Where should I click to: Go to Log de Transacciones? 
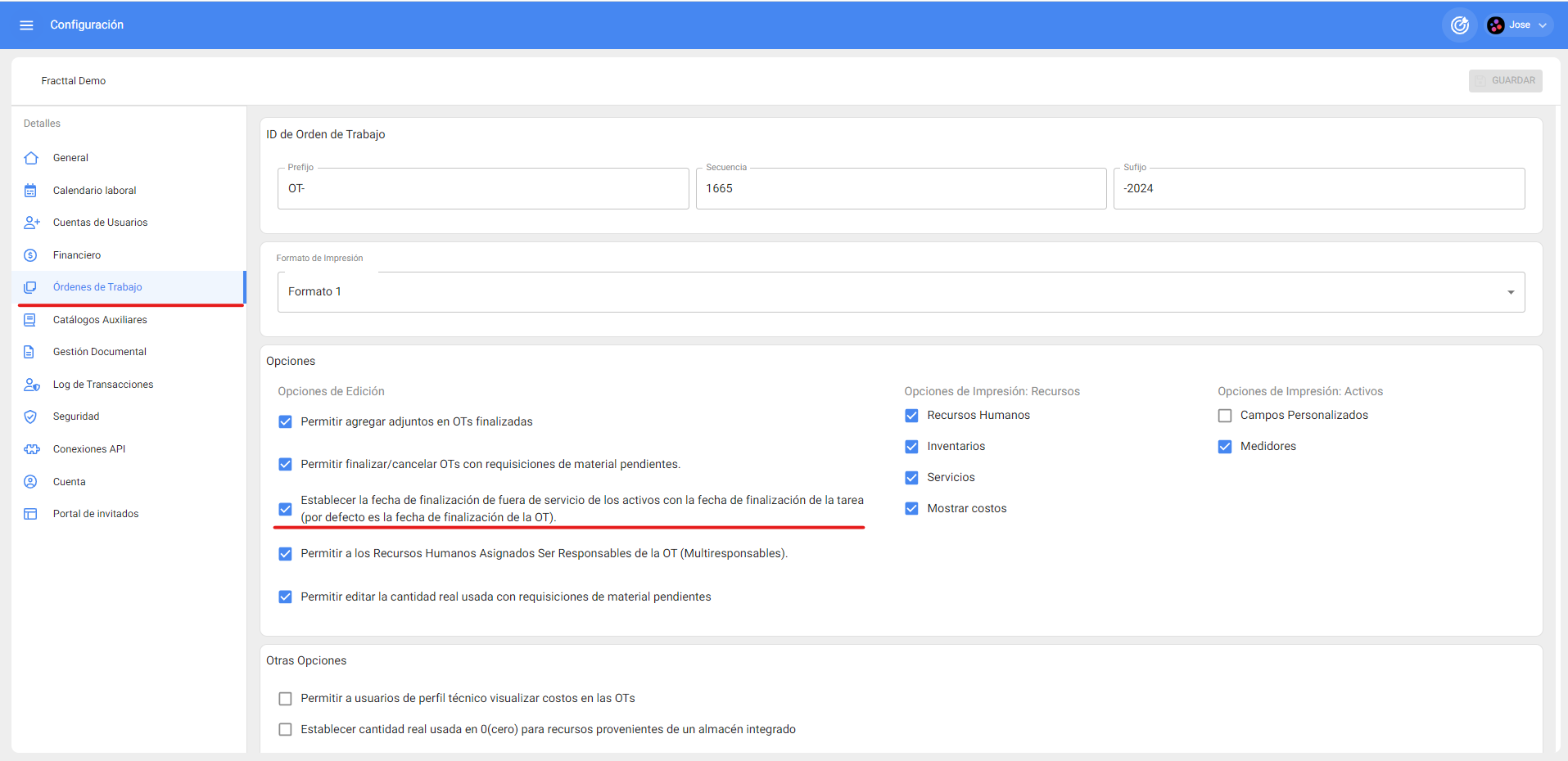point(103,385)
